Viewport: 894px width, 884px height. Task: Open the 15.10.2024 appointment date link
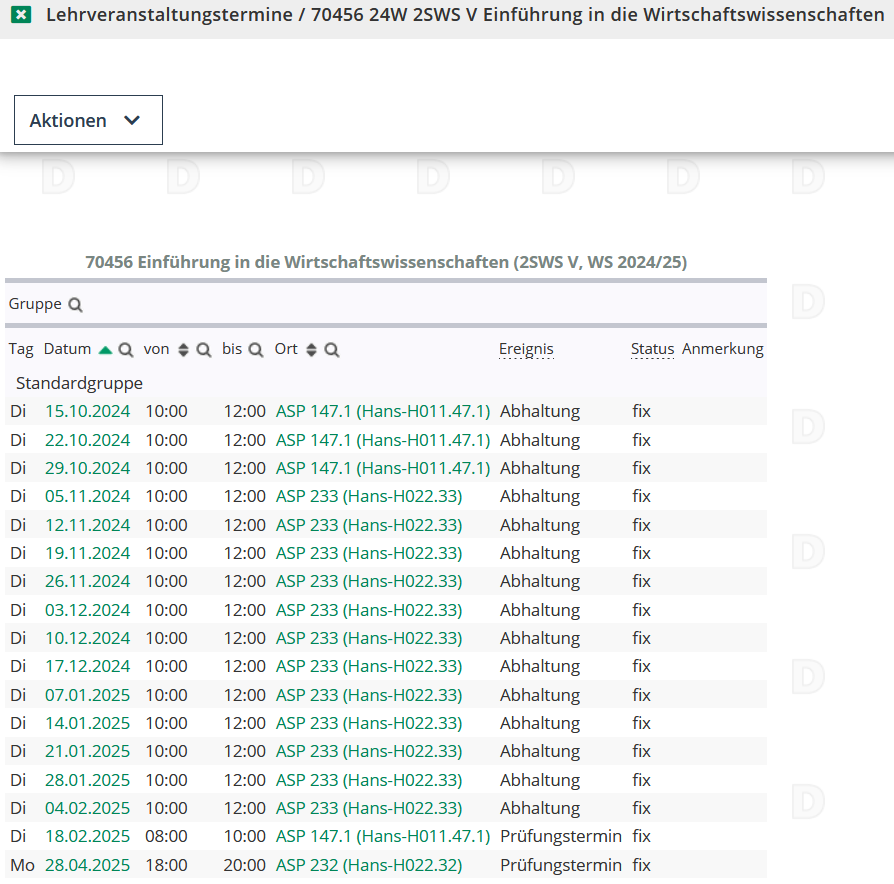87,411
